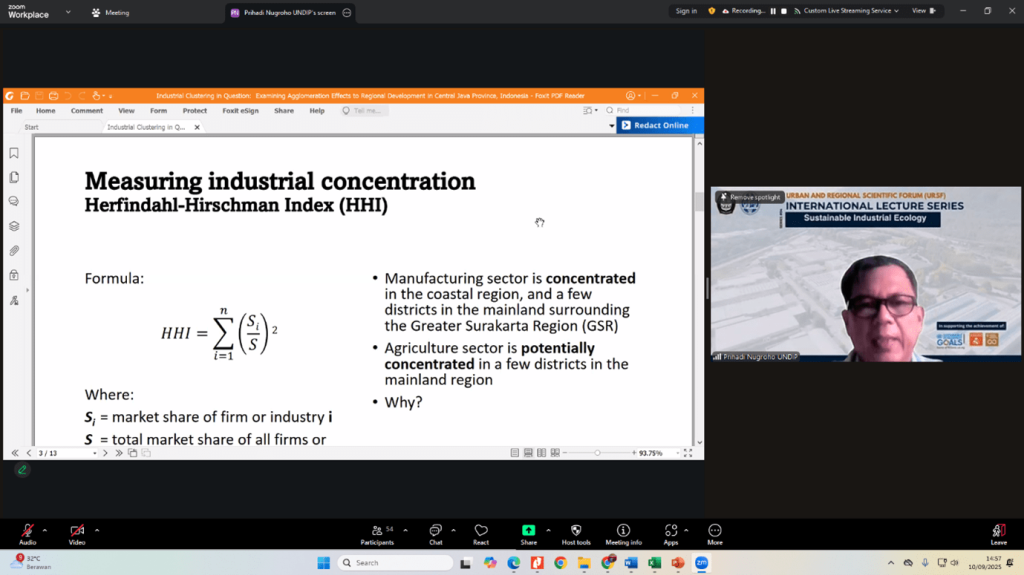Click the zoom slider in Foxit status bar
Screen dimensions: 1024x575
pyautogui.click(x=597, y=453)
